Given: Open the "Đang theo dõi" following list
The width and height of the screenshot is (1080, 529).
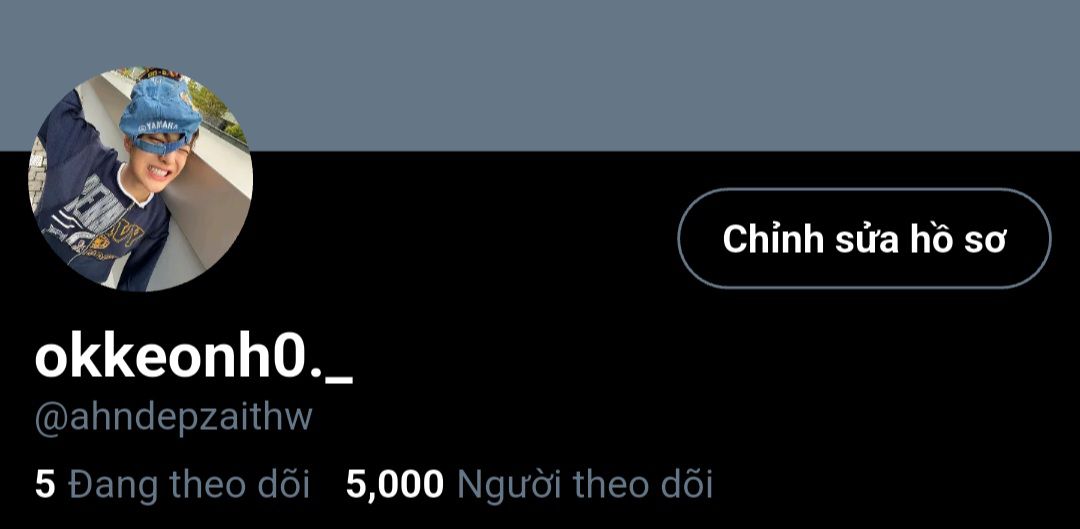Looking at the screenshot, I should tap(172, 484).
